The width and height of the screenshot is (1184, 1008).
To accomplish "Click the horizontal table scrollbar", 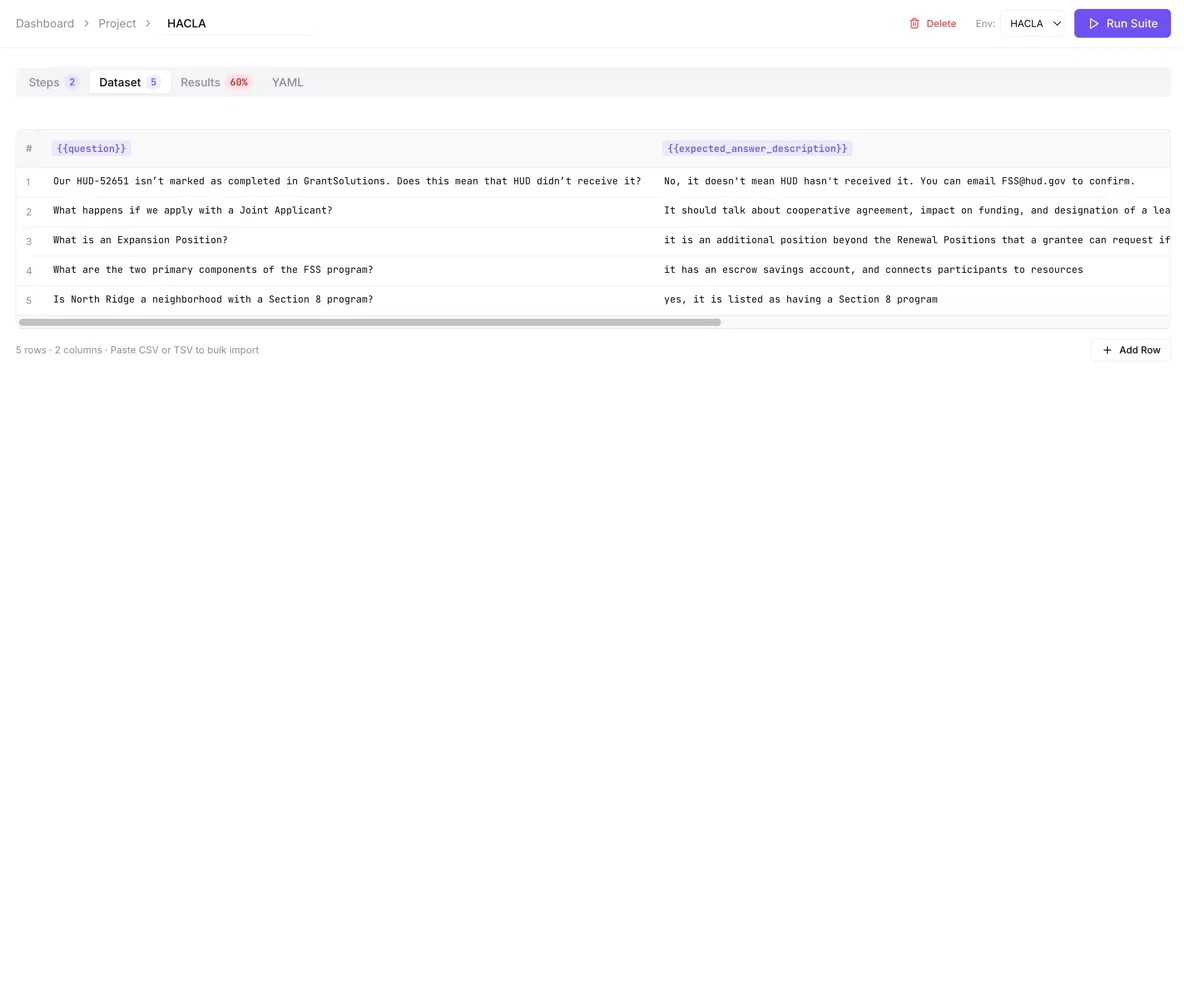I will (x=370, y=322).
